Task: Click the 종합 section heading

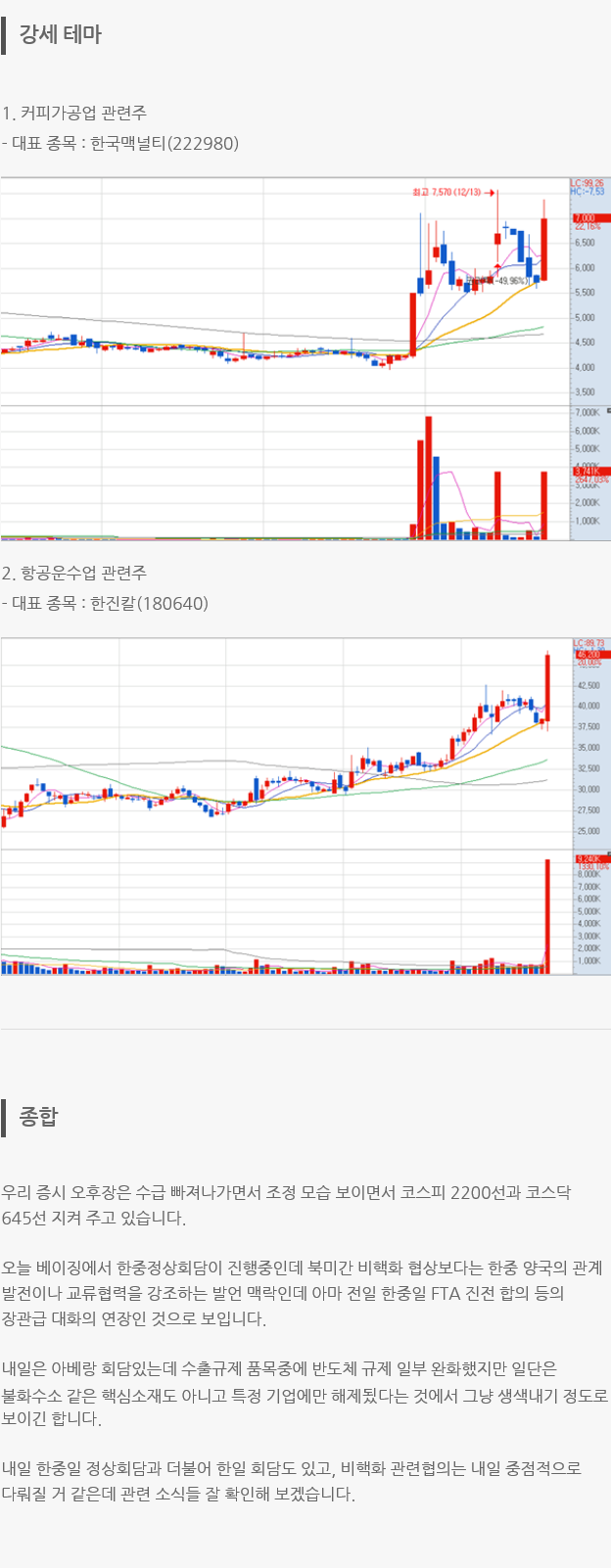Action: (x=38, y=1117)
